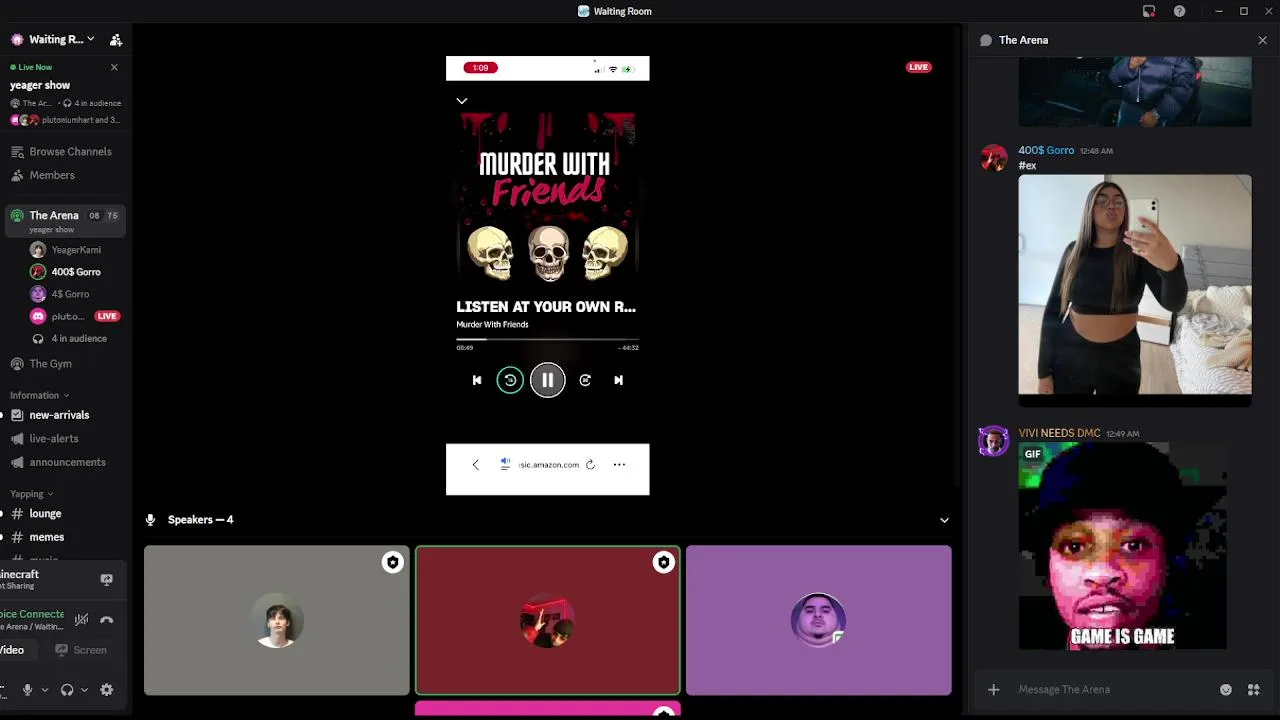Click the screen share icon beside Minecraft
Viewport: 1280px width, 720px height.
tap(107, 579)
